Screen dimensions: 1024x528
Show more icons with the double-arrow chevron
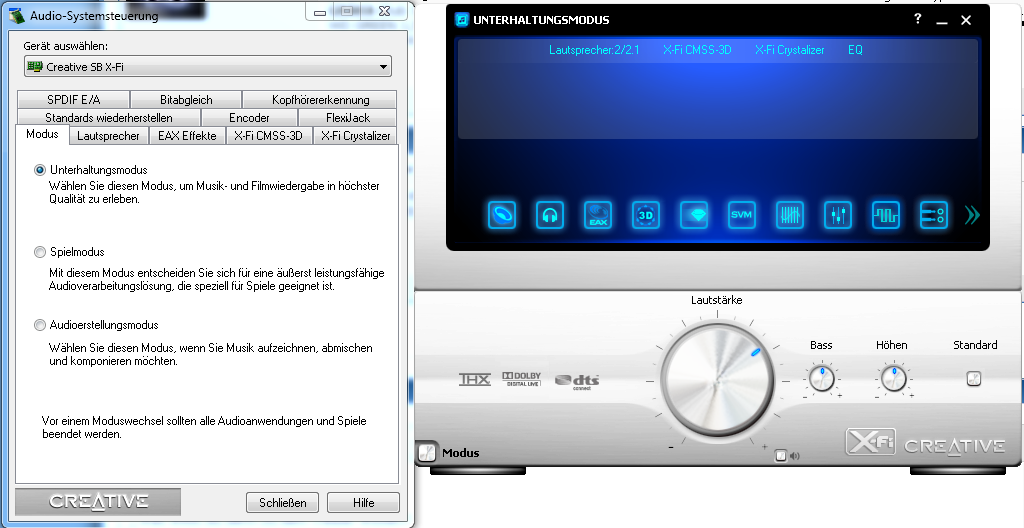(972, 214)
